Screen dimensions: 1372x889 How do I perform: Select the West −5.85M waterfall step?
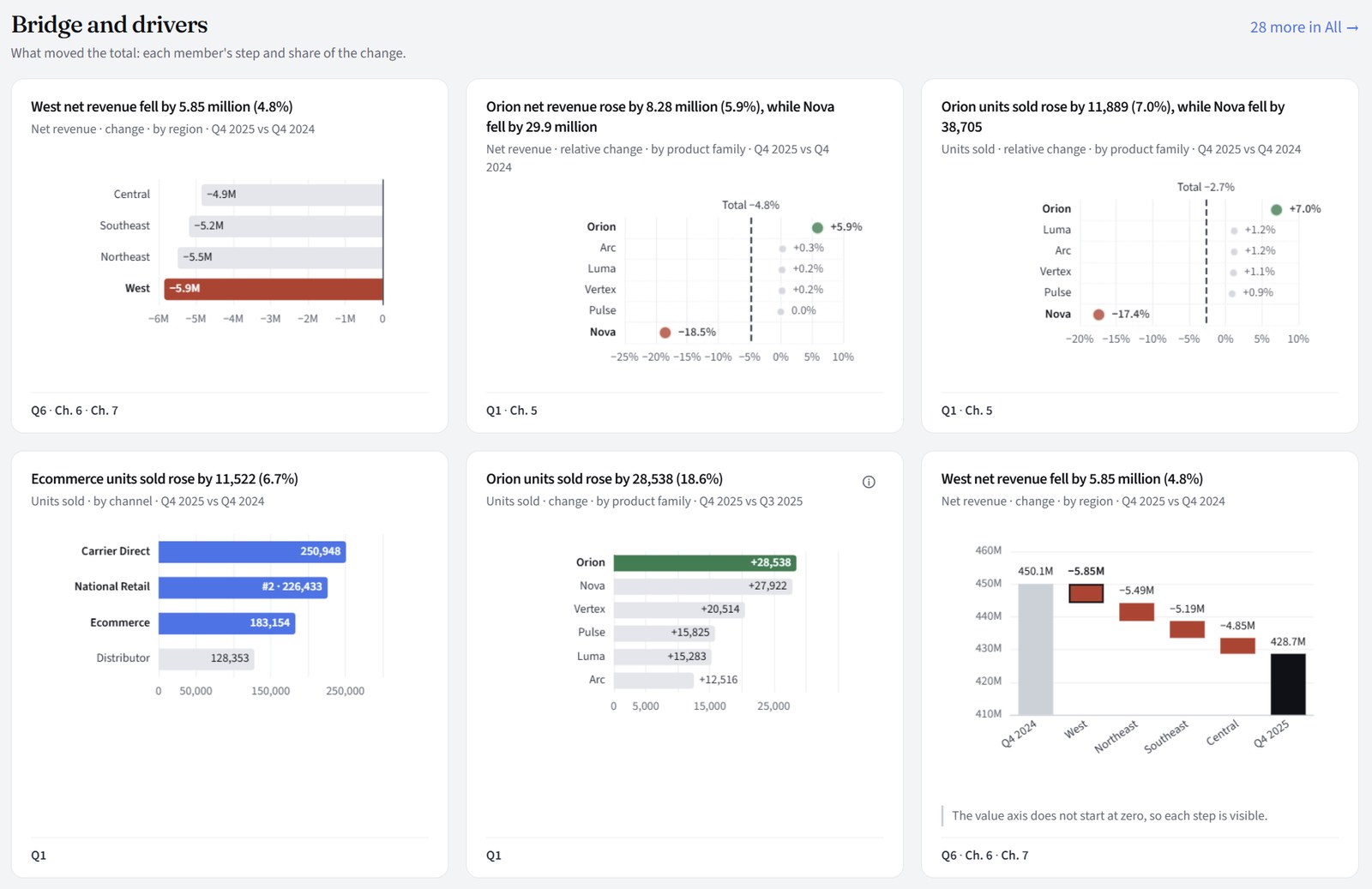pyautogui.click(x=1086, y=593)
